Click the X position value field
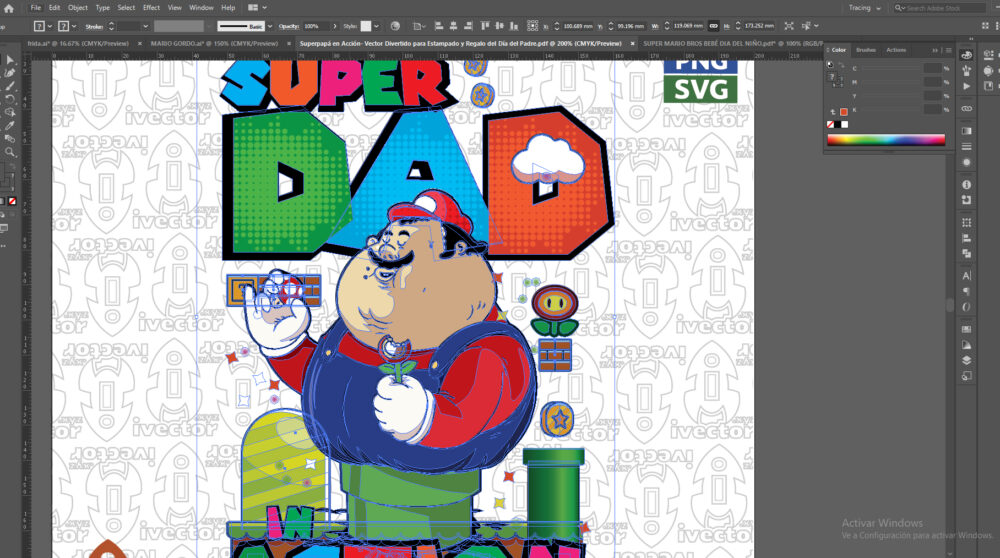Viewport: 1000px width, 558px height. (577, 26)
